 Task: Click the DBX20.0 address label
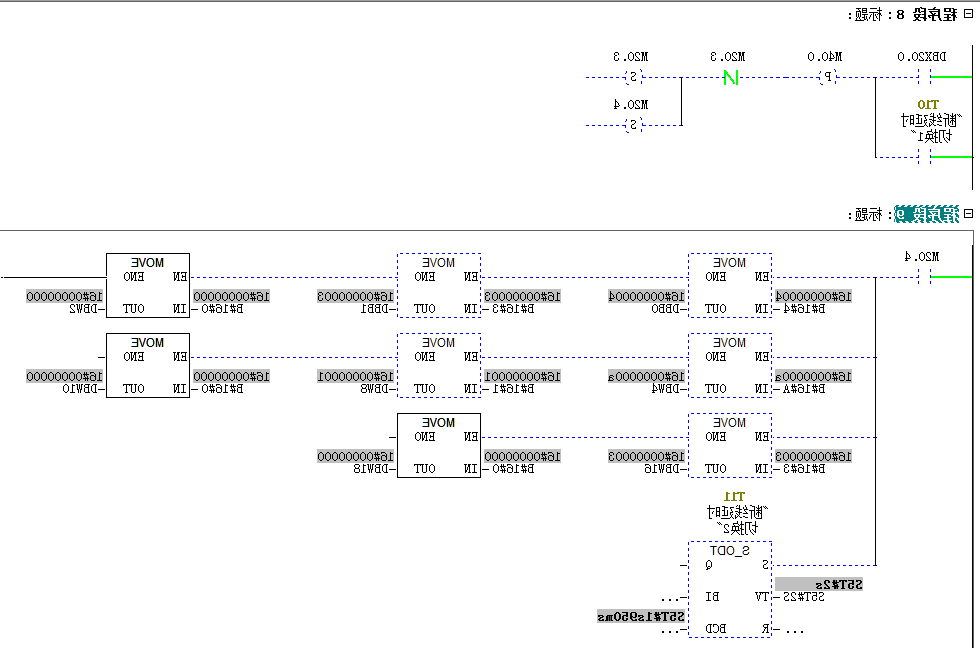[922, 57]
